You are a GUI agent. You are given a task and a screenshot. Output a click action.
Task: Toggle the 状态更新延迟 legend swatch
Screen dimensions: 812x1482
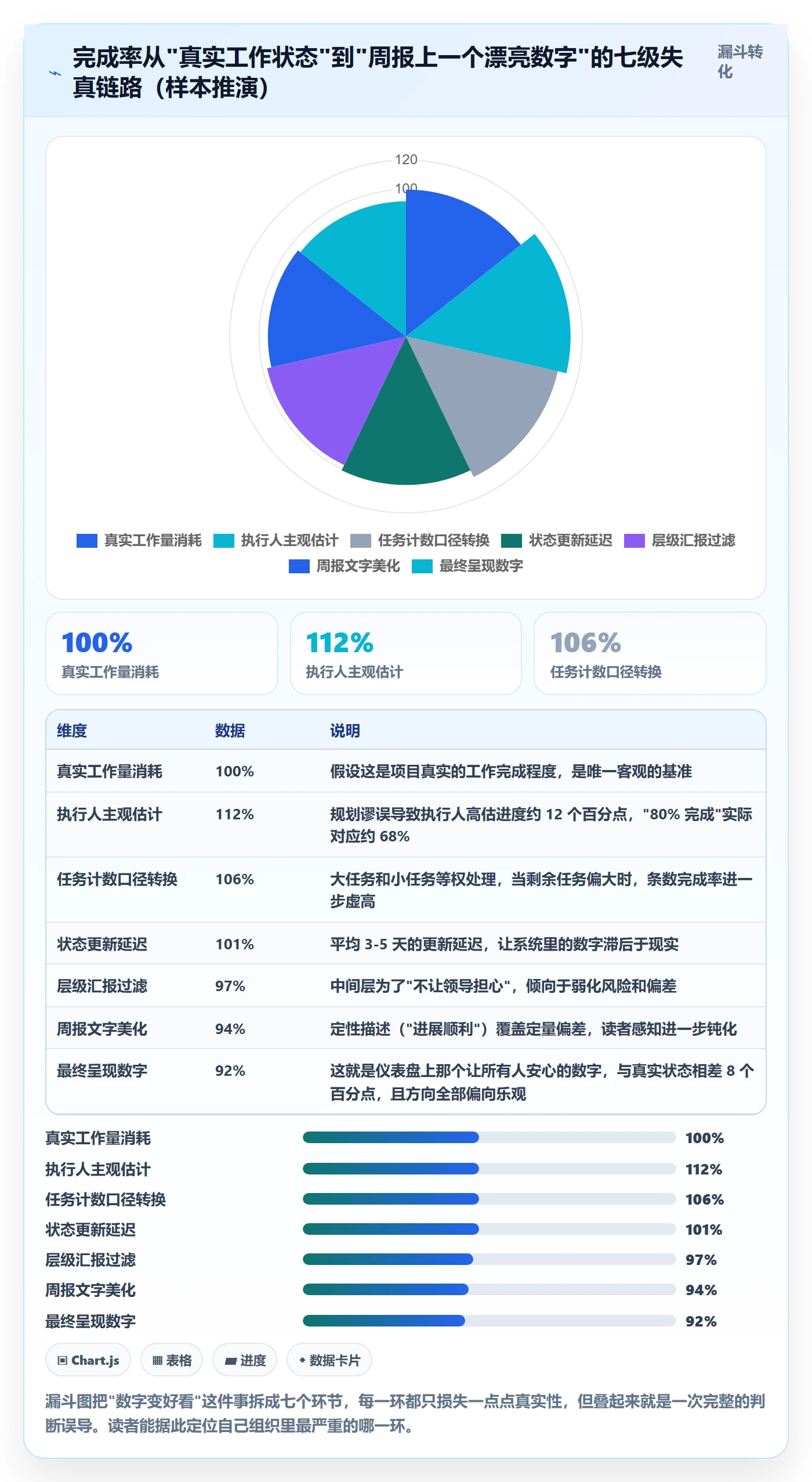tap(512, 540)
